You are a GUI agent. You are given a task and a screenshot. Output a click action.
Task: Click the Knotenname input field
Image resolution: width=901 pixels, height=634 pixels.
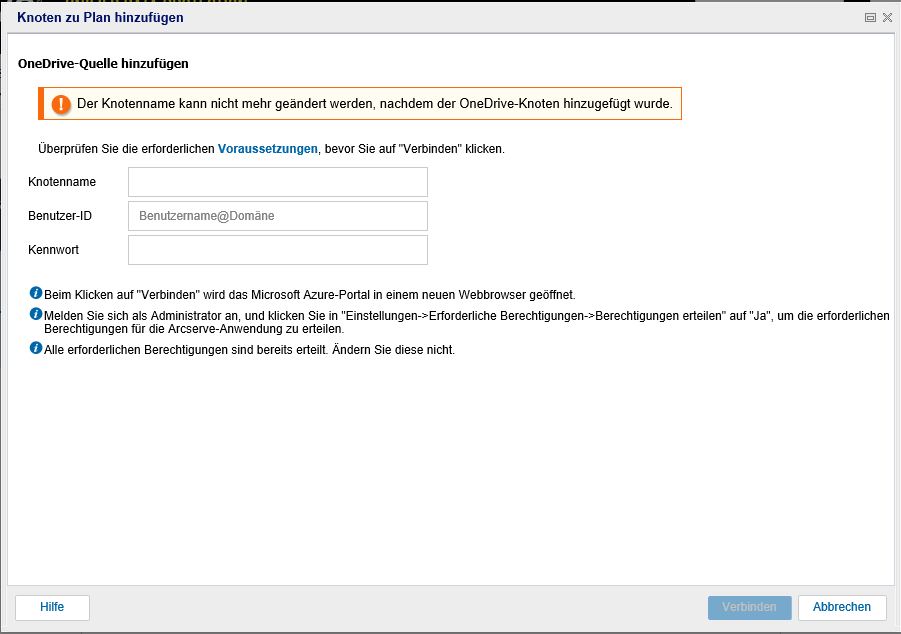[278, 182]
